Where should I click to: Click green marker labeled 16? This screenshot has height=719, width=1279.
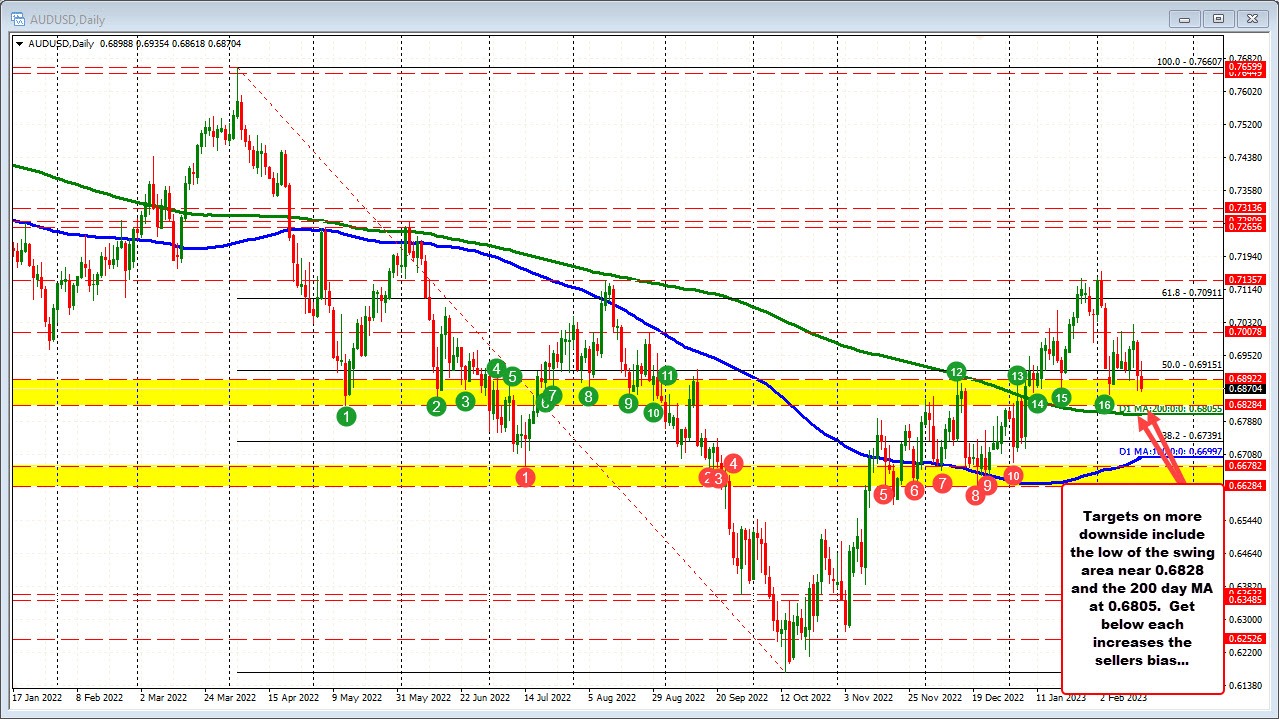(x=1104, y=404)
